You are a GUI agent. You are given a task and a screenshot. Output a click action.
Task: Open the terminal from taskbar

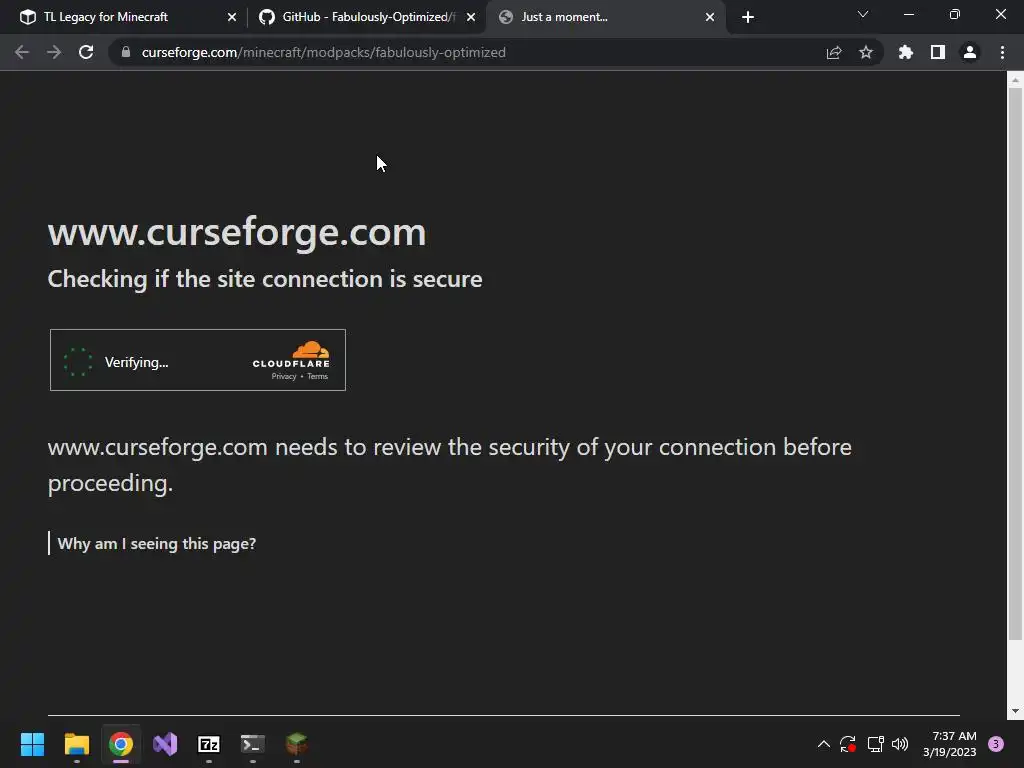[253, 744]
